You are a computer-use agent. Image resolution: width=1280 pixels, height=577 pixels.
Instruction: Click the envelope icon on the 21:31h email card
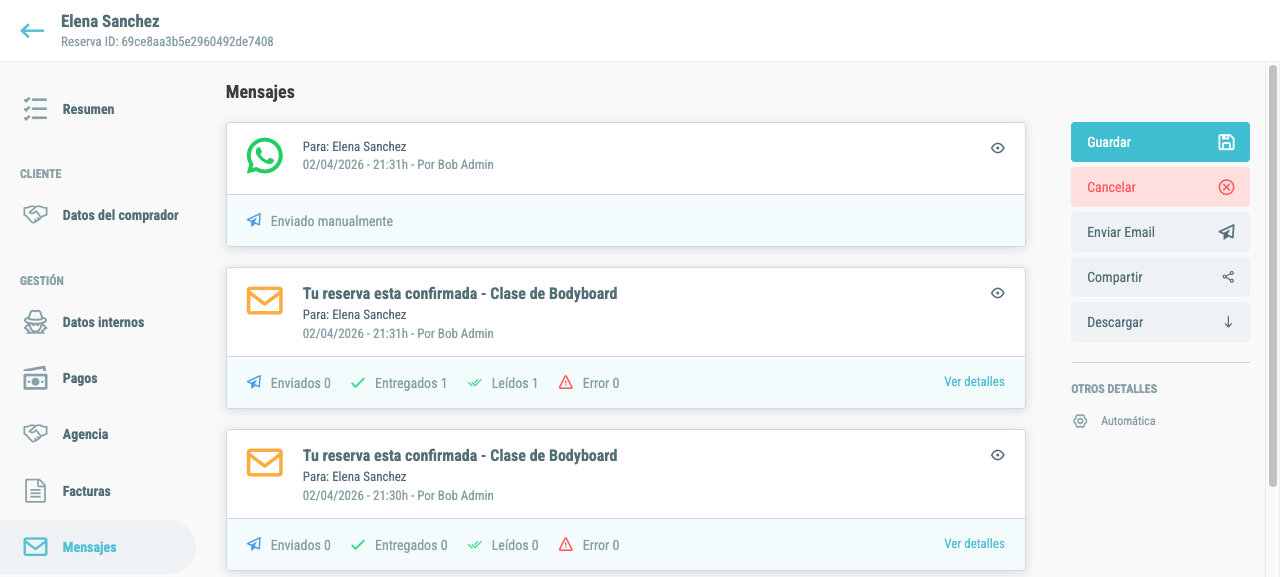[265, 301]
